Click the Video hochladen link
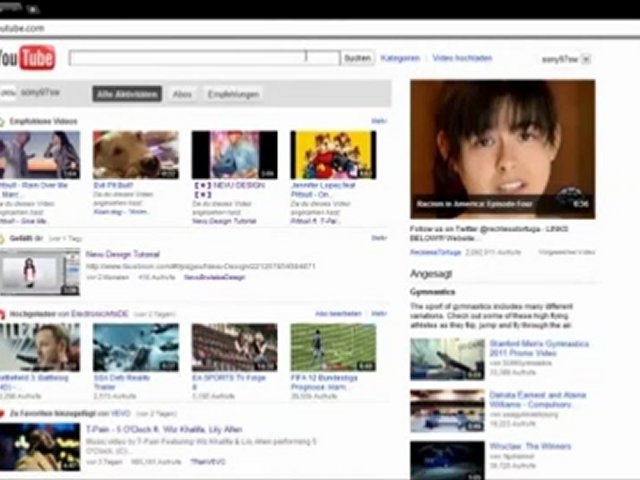640x480 pixels. pos(462,59)
